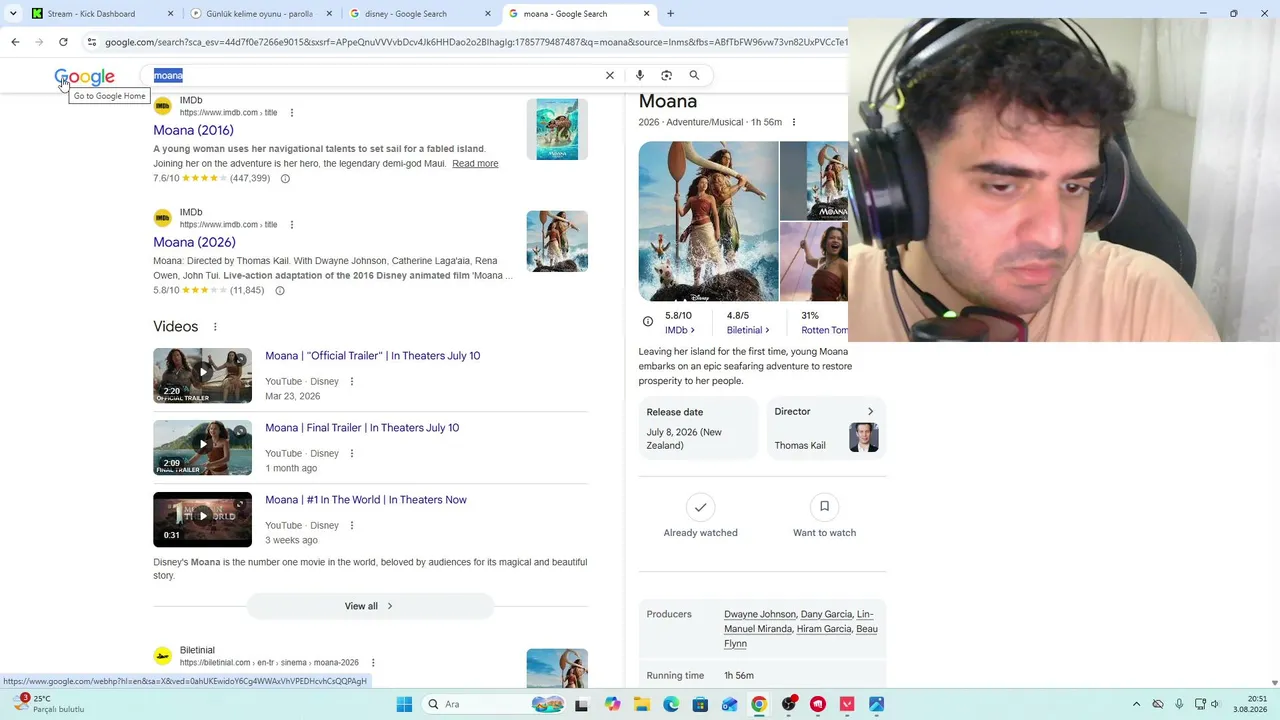The width and height of the screenshot is (1280, 720).
Task: Open #1 In The World video link
Action: point(366,500)
